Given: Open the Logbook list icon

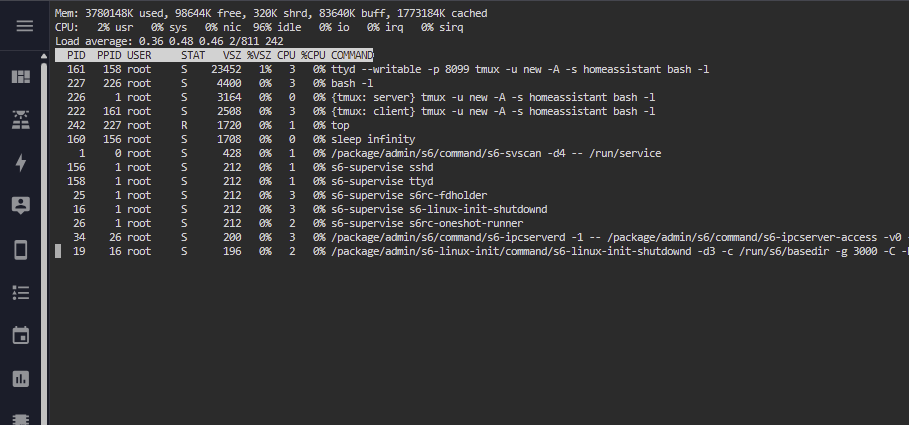Looking at the screenshot, I should tap(20, 292).
